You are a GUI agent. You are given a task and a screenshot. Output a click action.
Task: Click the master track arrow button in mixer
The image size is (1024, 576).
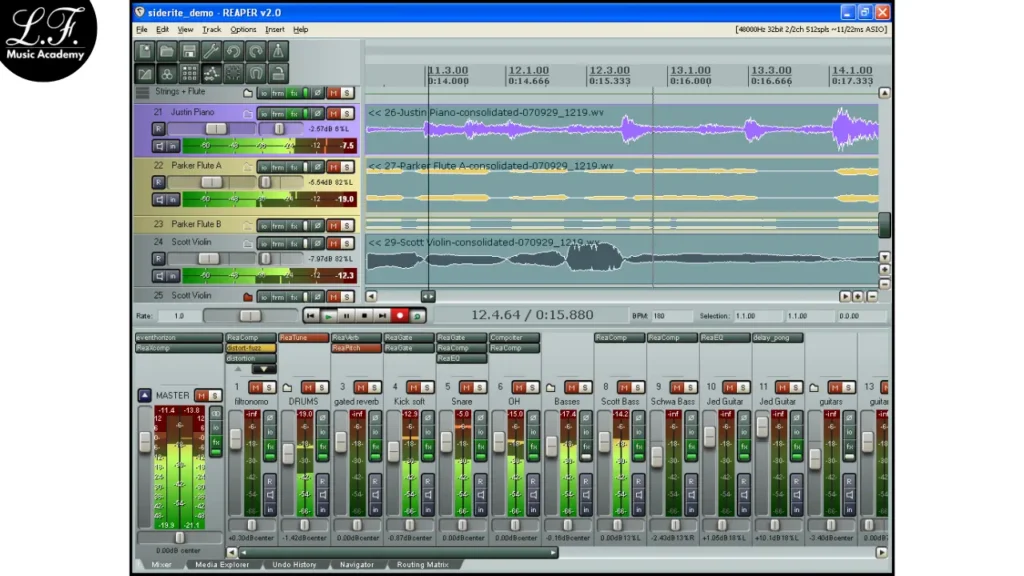pos(144,396)
